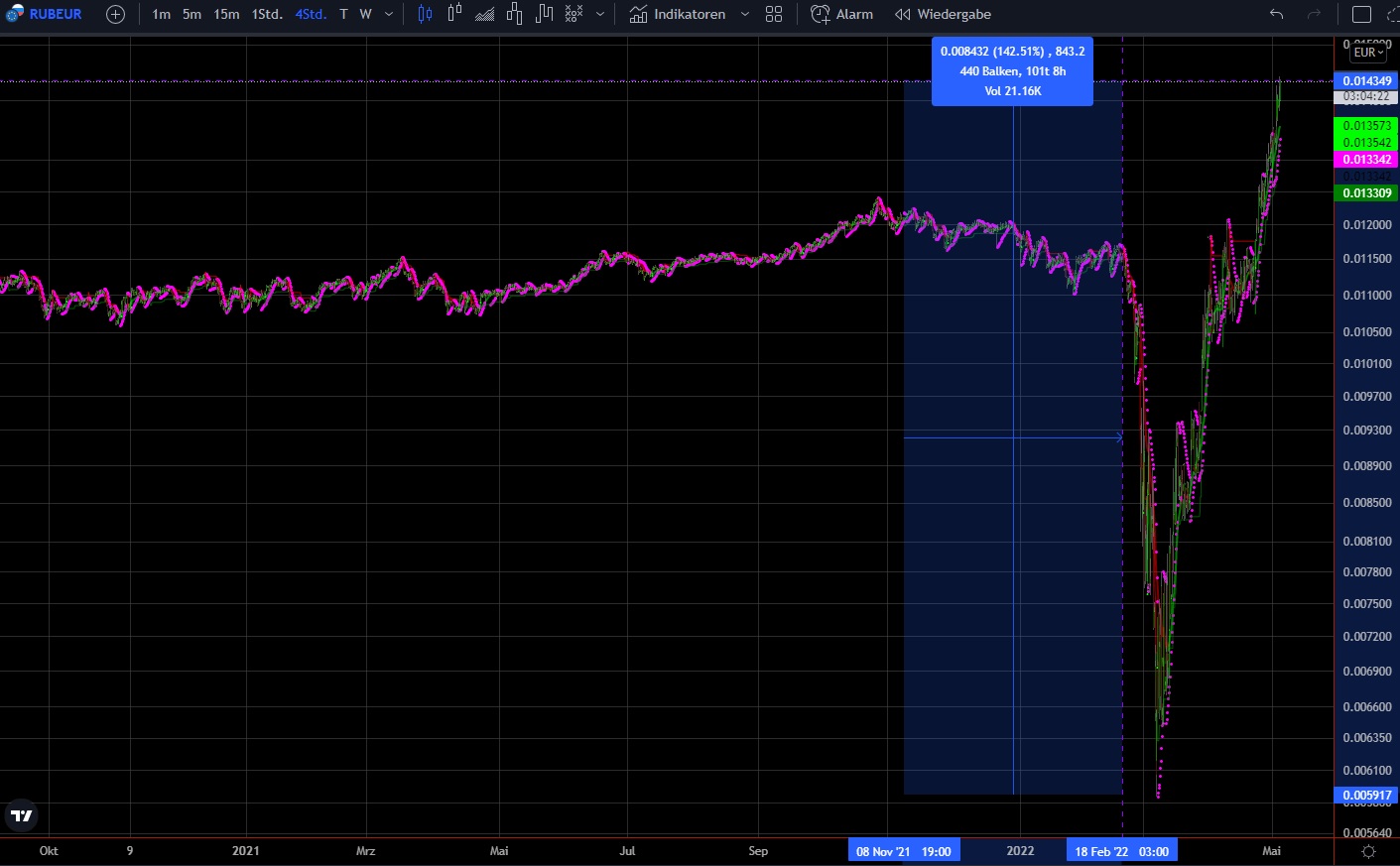Screen dimensions: 1400x866
Task: Click the bright green 0.013542 price label
Action: coord(1367,143)
